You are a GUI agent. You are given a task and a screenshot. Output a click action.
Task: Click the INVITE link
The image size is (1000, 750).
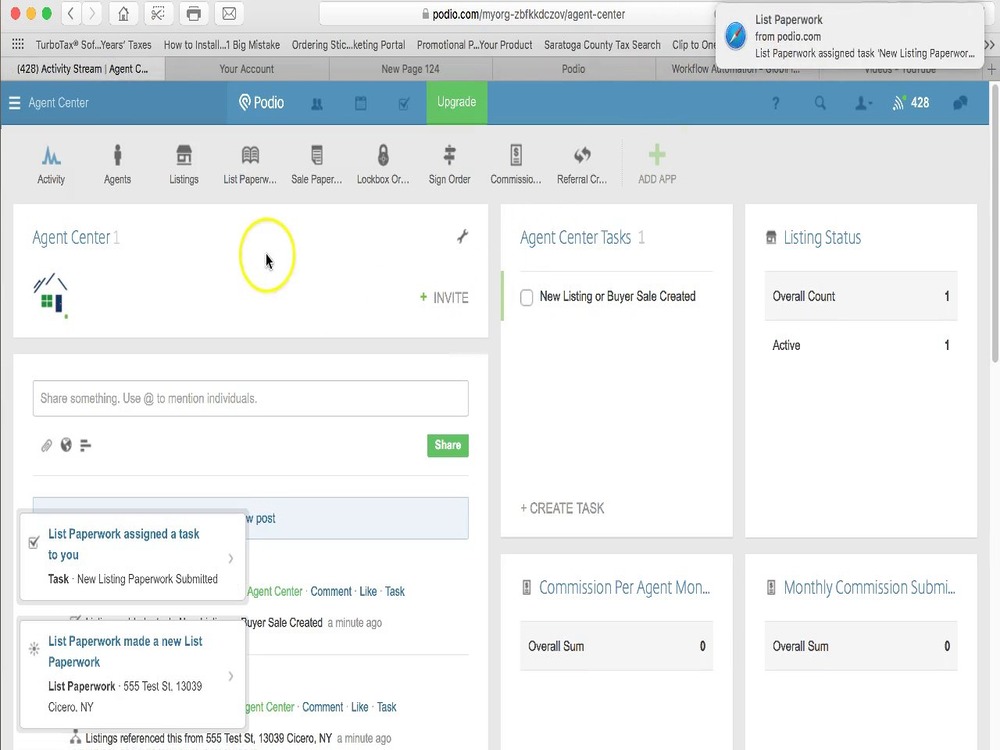tap(445, 298)
